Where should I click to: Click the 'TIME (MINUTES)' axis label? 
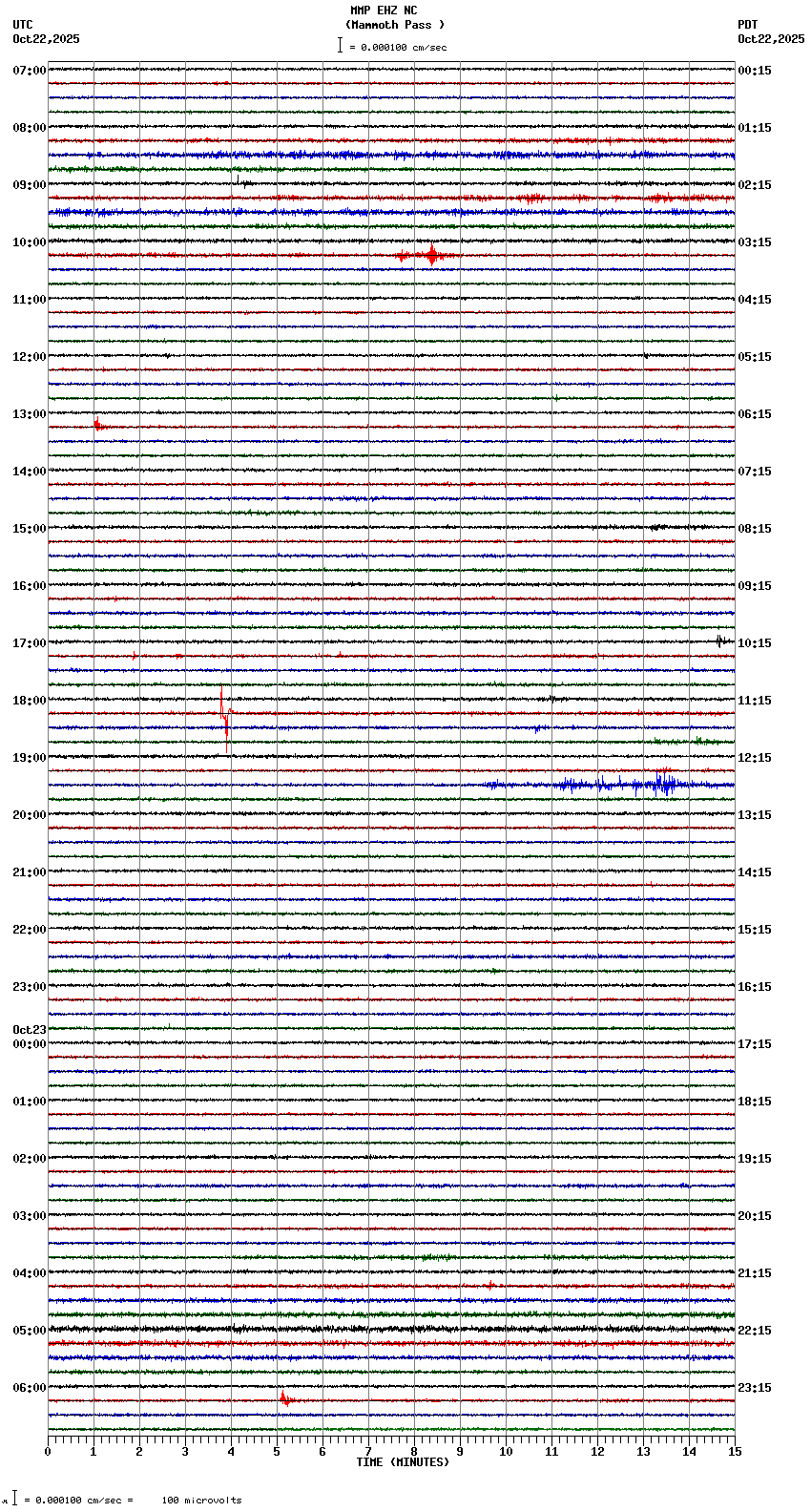[x=403, y=1462]
